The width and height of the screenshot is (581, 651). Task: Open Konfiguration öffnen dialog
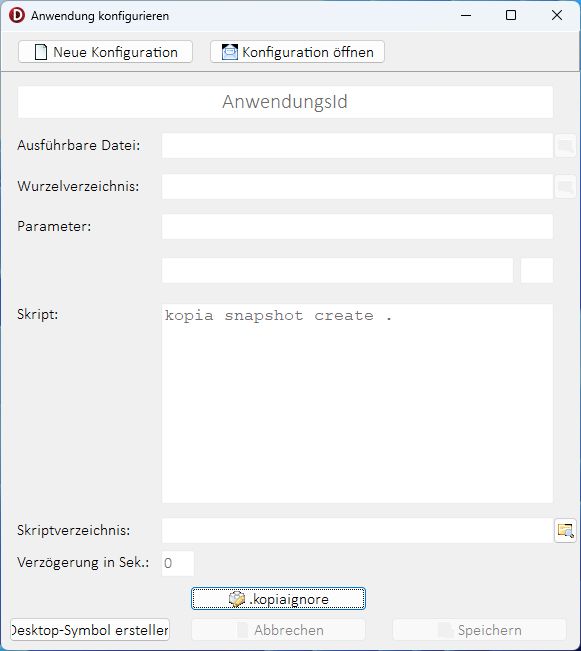(297, 52)
